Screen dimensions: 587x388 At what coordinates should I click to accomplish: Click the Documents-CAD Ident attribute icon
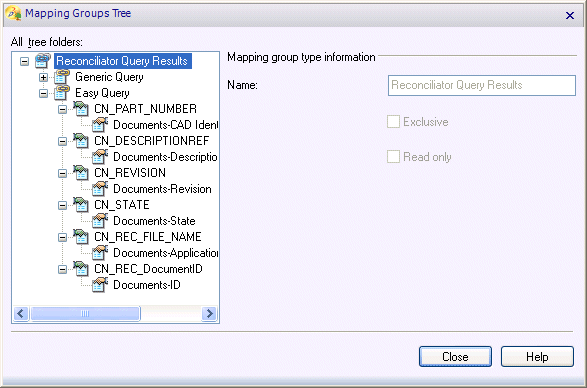pyautogui.click(x=100, y=125)
